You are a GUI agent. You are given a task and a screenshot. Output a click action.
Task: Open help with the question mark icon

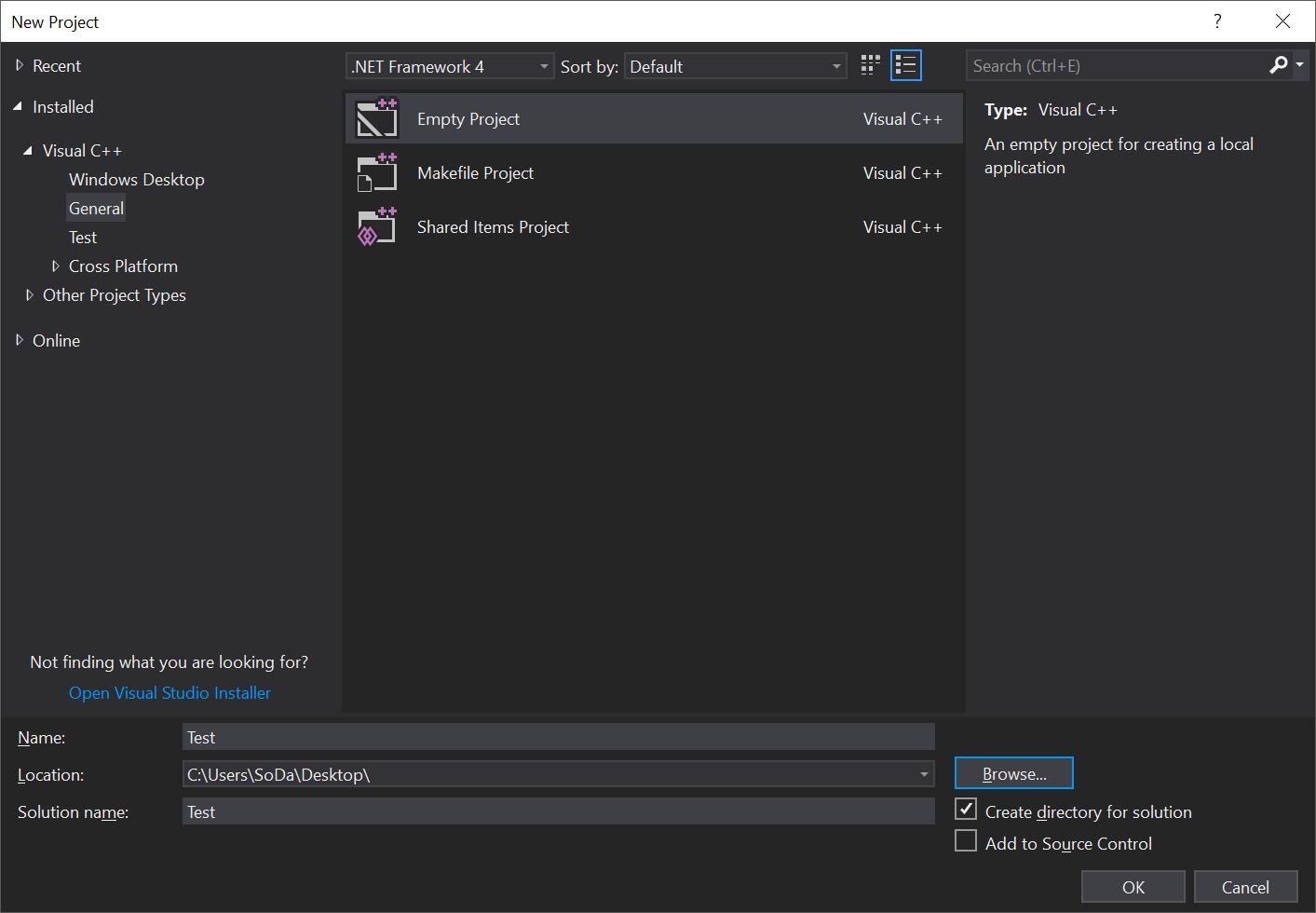[1217, 21]
